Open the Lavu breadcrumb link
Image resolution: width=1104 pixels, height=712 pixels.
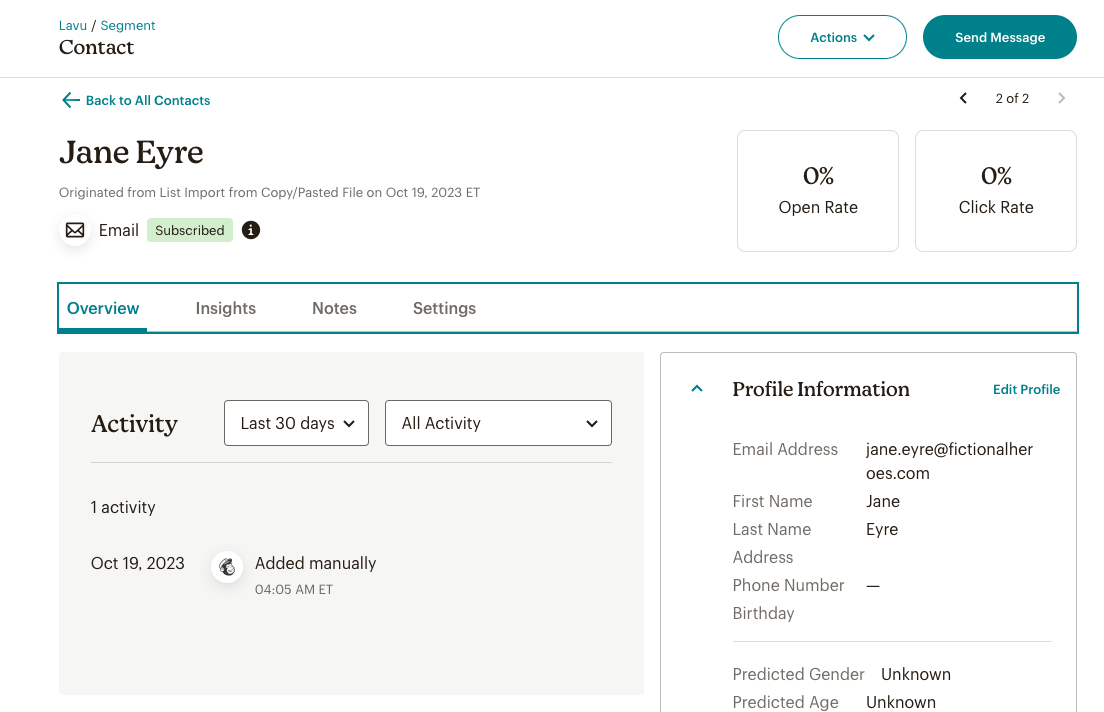click(73, 25)
